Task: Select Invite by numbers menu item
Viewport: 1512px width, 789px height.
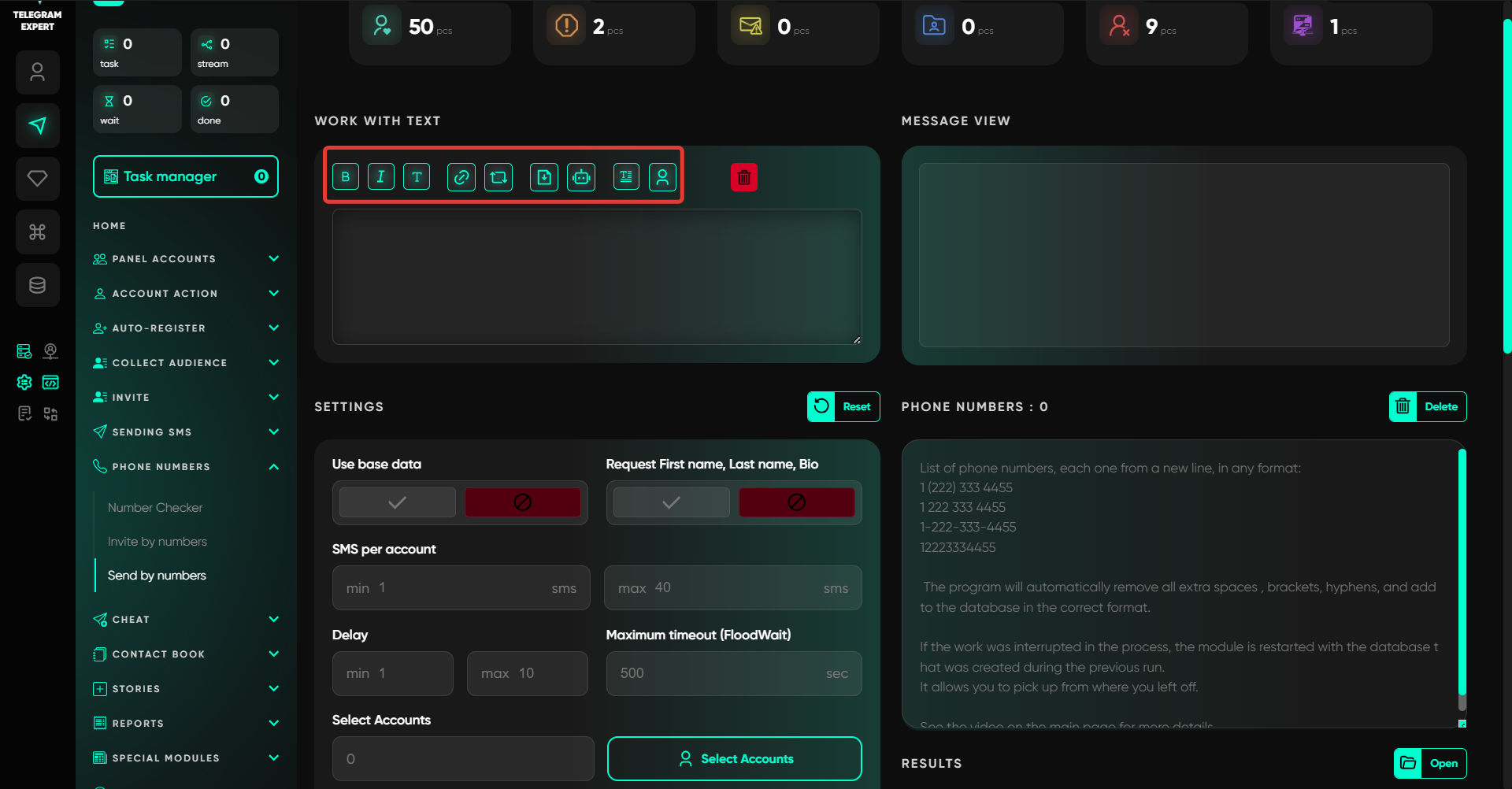Action: 157,542
